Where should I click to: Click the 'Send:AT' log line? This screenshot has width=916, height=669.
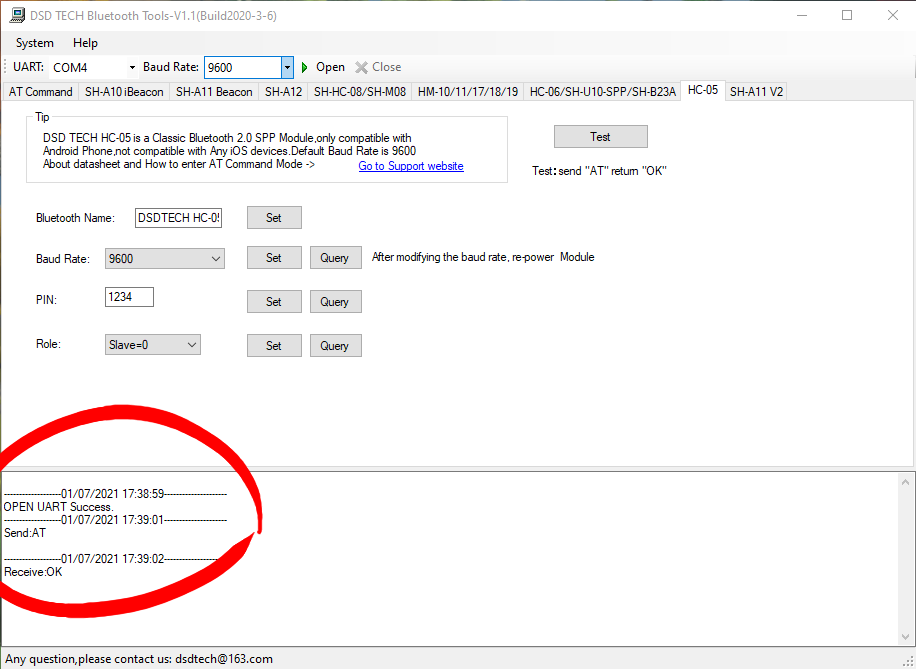25,533
